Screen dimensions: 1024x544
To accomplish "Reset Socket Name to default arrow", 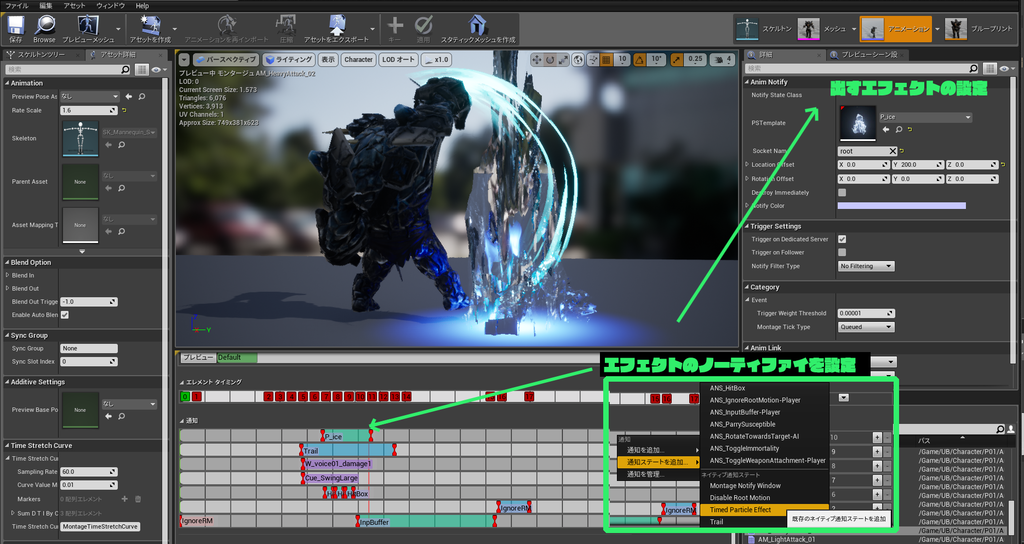I will click(x=902, y=151).
